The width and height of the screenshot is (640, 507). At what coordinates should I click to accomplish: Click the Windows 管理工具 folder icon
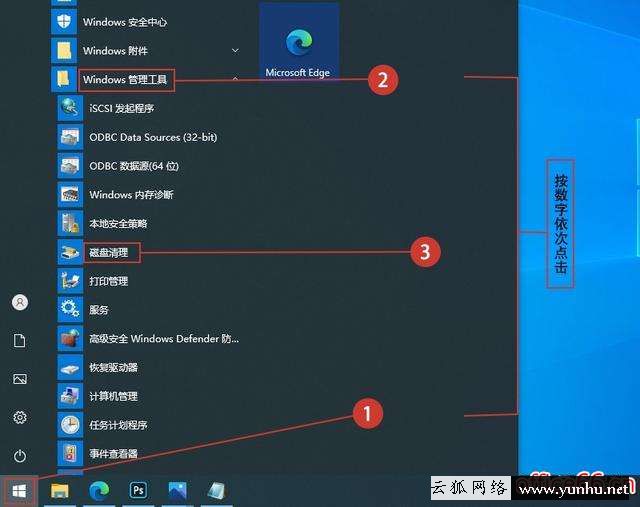coord(64,79)
